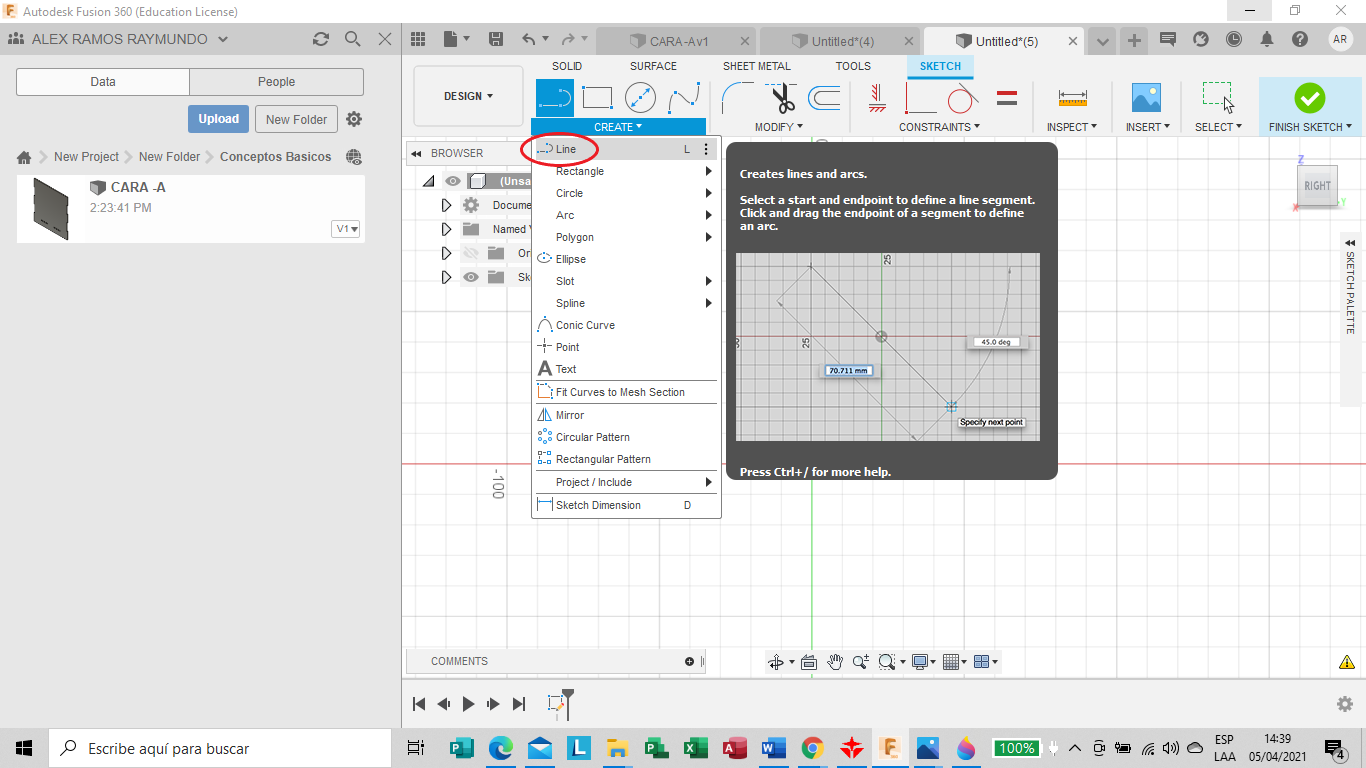This screenshot has height=768, width=1366.
Task: Click the Save disk icon
Action: [x=495, y=39]
